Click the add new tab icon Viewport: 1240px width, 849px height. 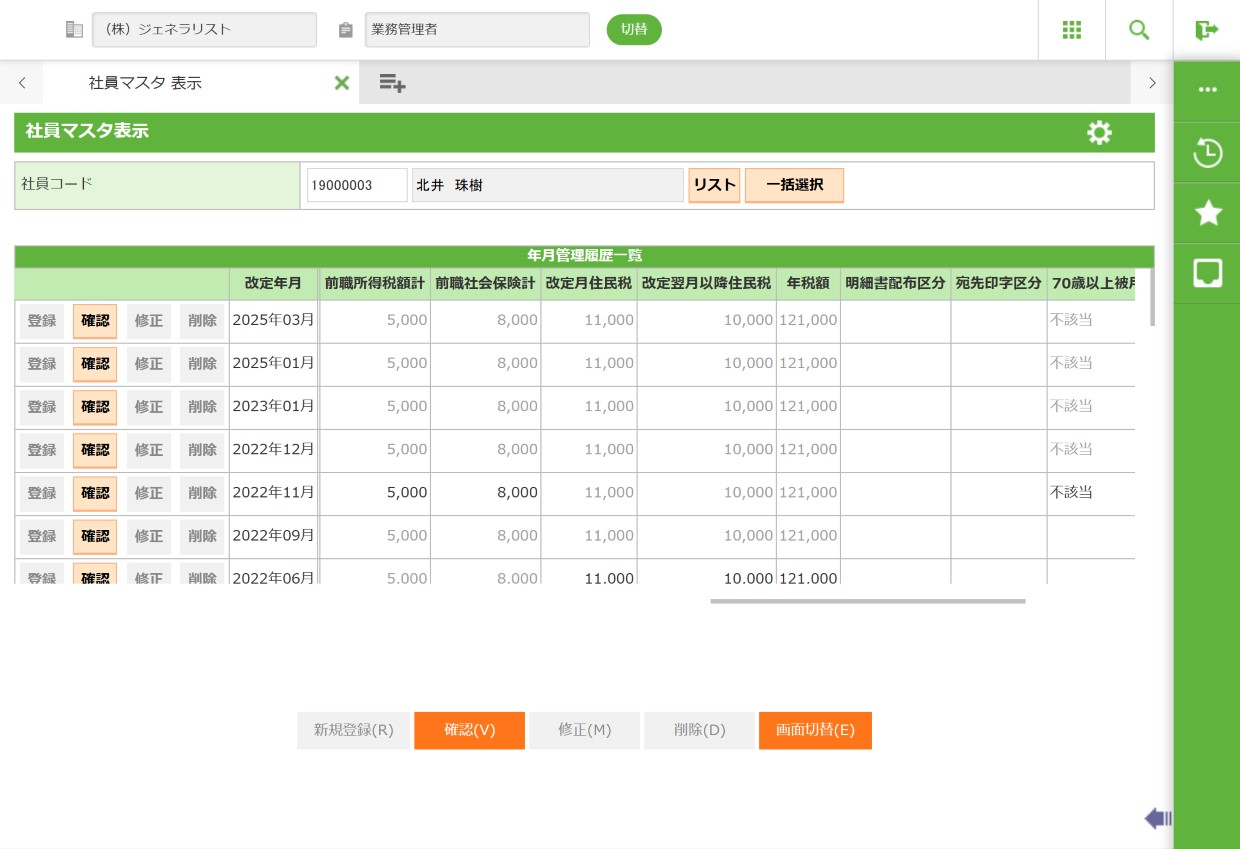(x=392, y=83)
